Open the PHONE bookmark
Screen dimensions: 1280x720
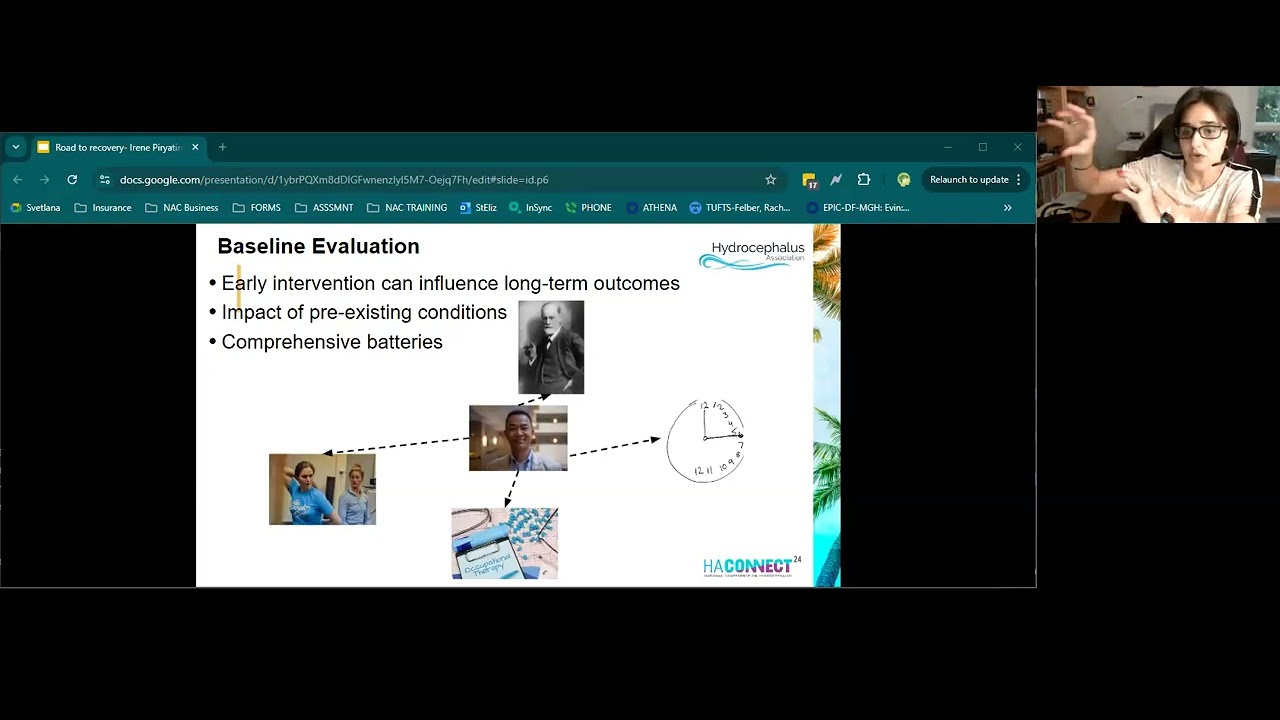point(588,208)
